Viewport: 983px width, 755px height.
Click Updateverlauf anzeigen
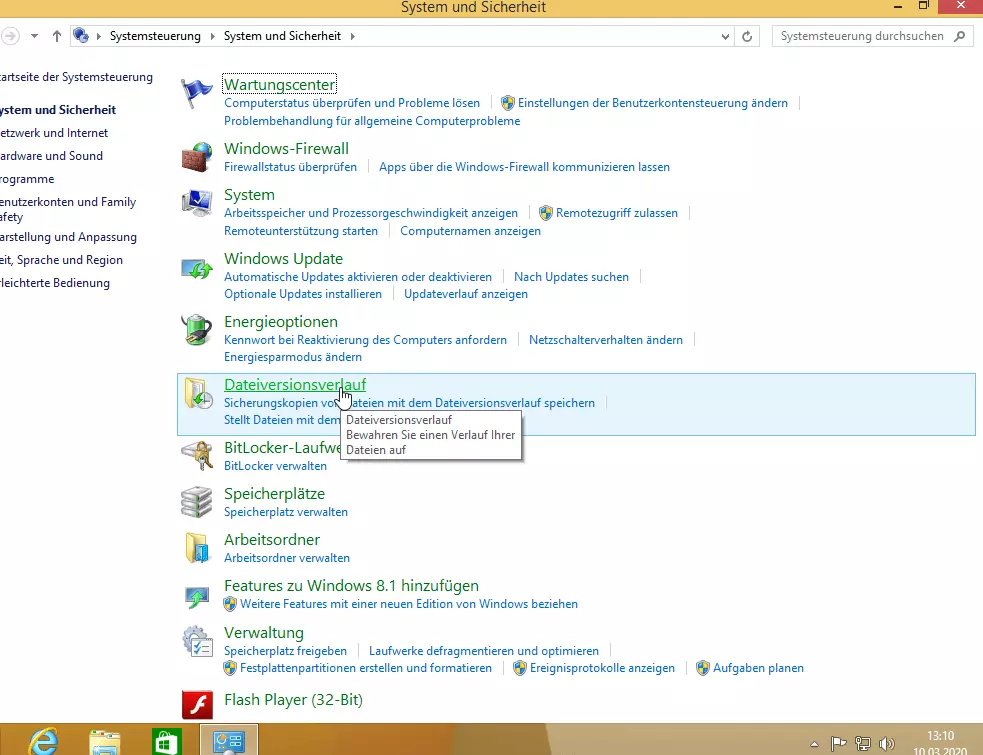[x=466, y=294]
